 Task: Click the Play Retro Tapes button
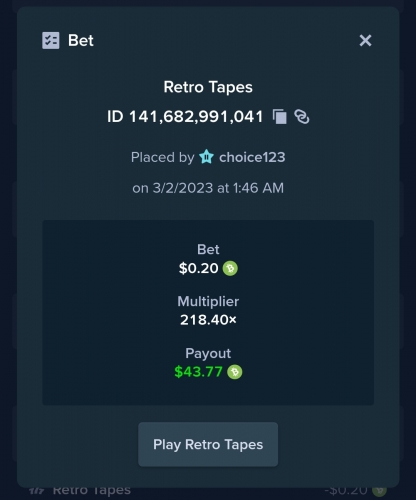click(208, 444)
